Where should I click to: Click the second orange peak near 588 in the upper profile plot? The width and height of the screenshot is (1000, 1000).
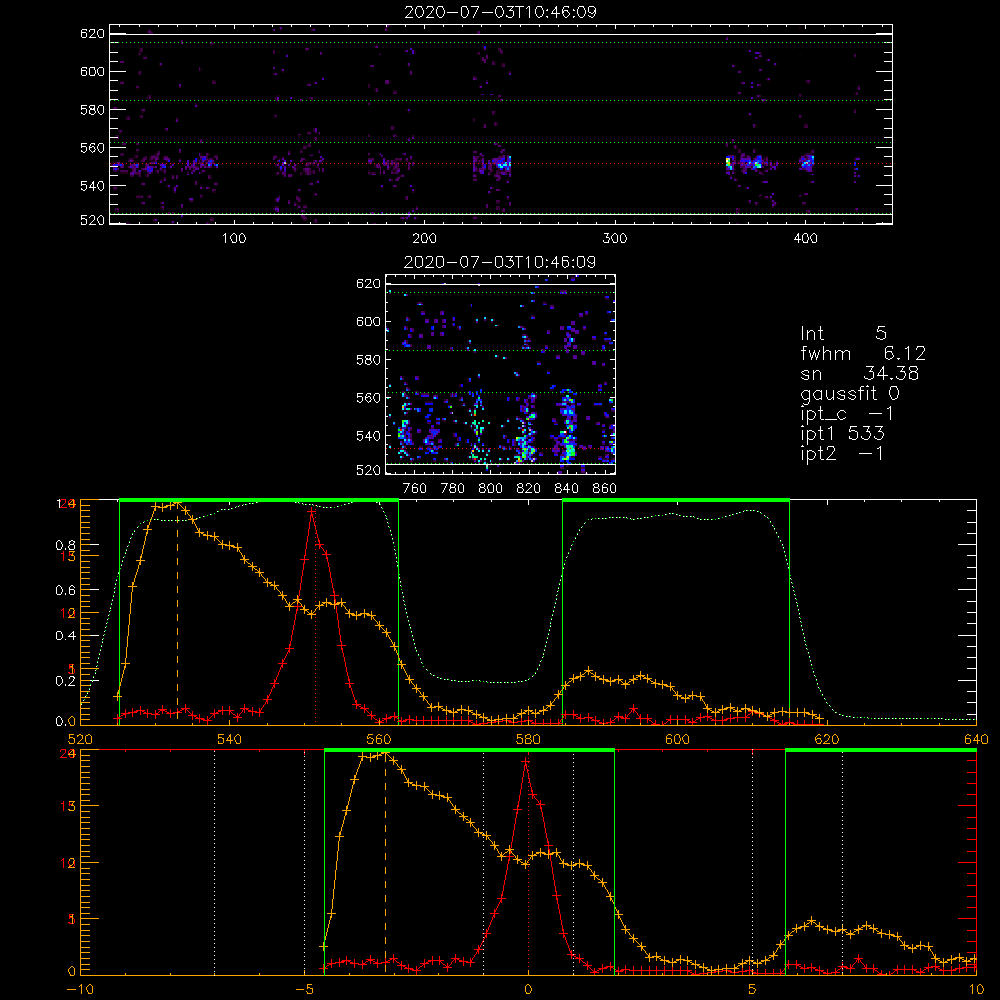588,671
